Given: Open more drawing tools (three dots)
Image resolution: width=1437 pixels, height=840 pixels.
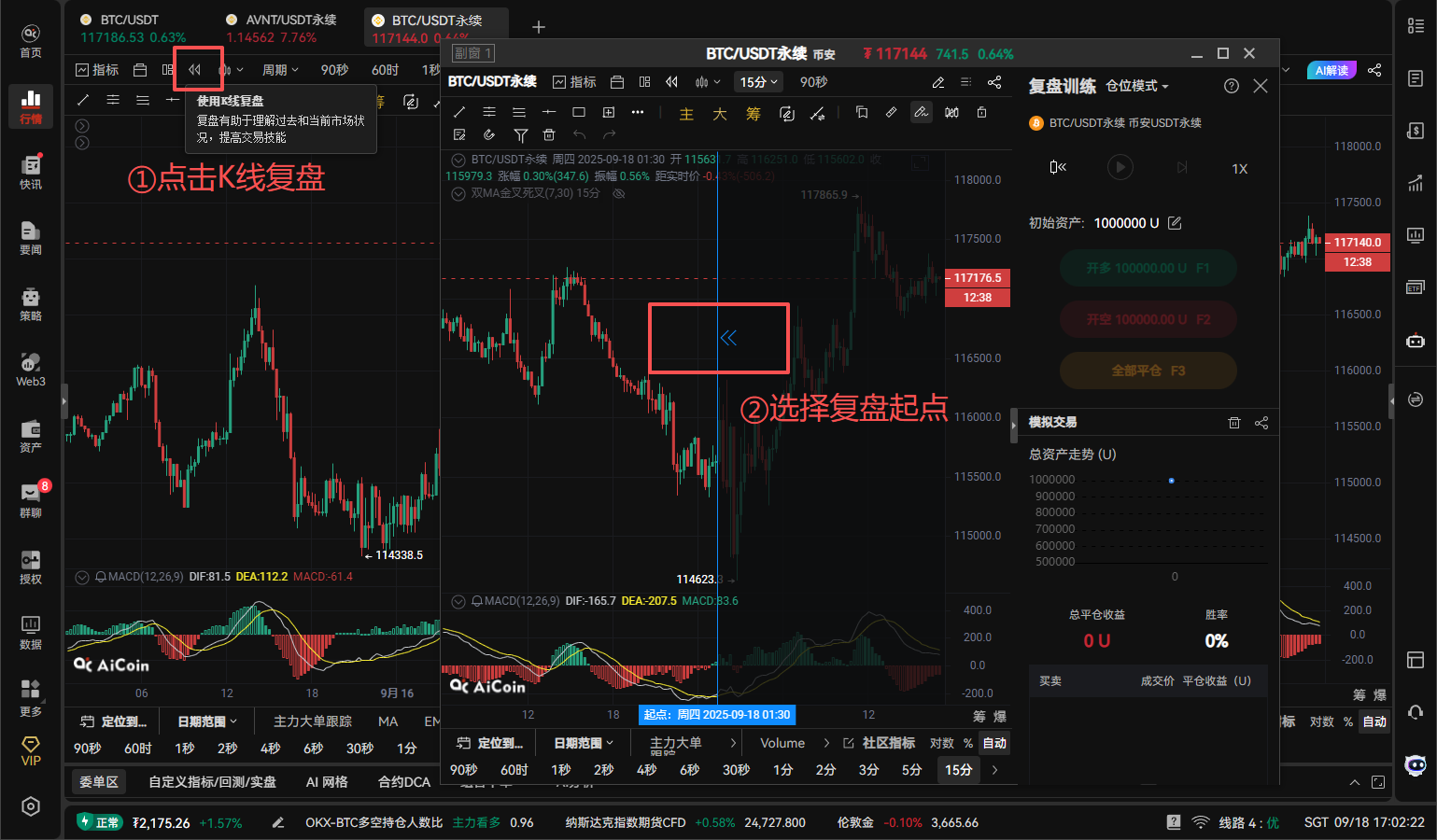Looking at the screenshot, I should click(638, 112).
